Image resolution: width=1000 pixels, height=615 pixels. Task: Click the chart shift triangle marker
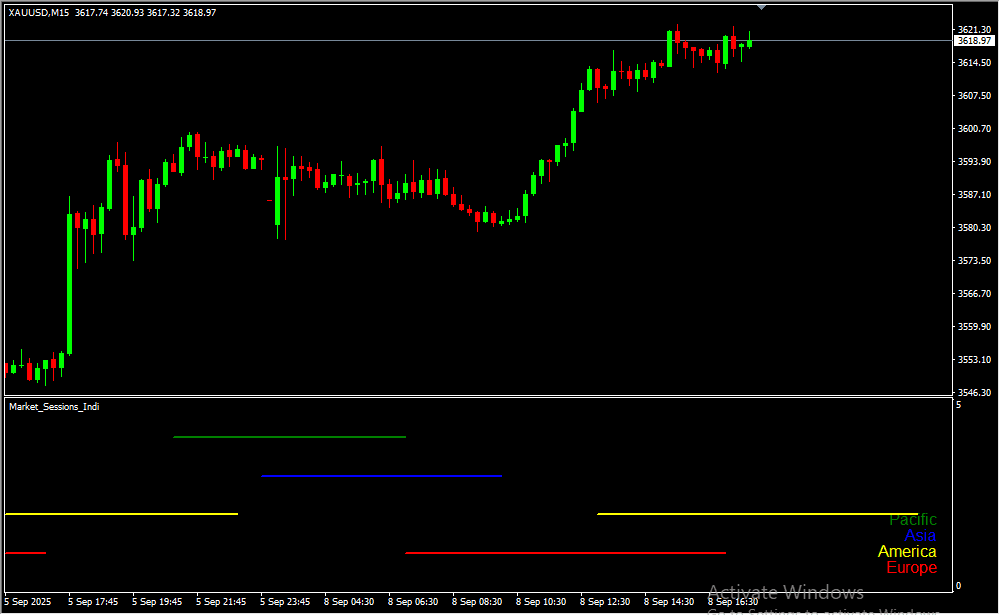click(x=762, y=7)
